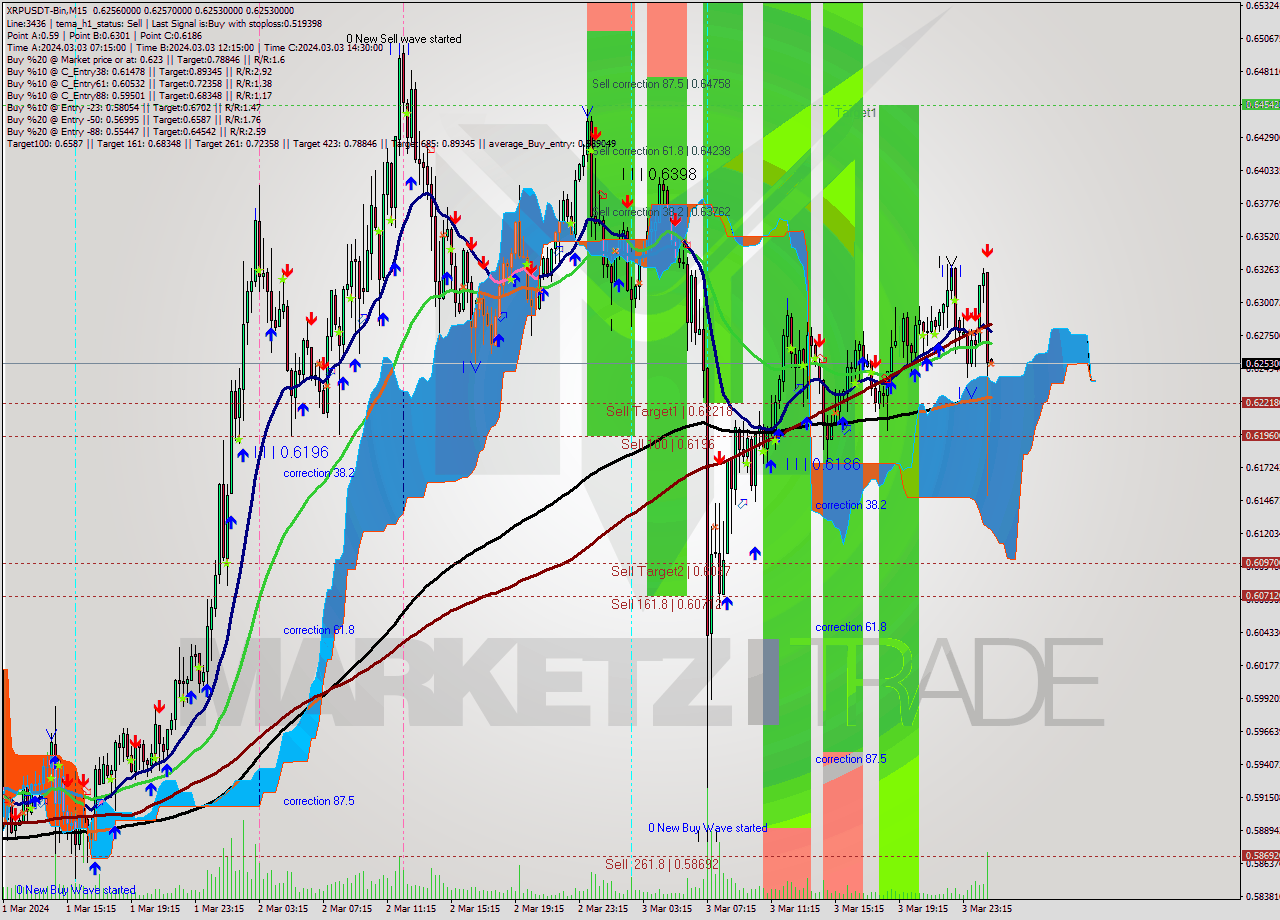Viewport: 1280px width, 920px height.
Task: Click the '0 New Sell wave started' label
Action: 404,39
